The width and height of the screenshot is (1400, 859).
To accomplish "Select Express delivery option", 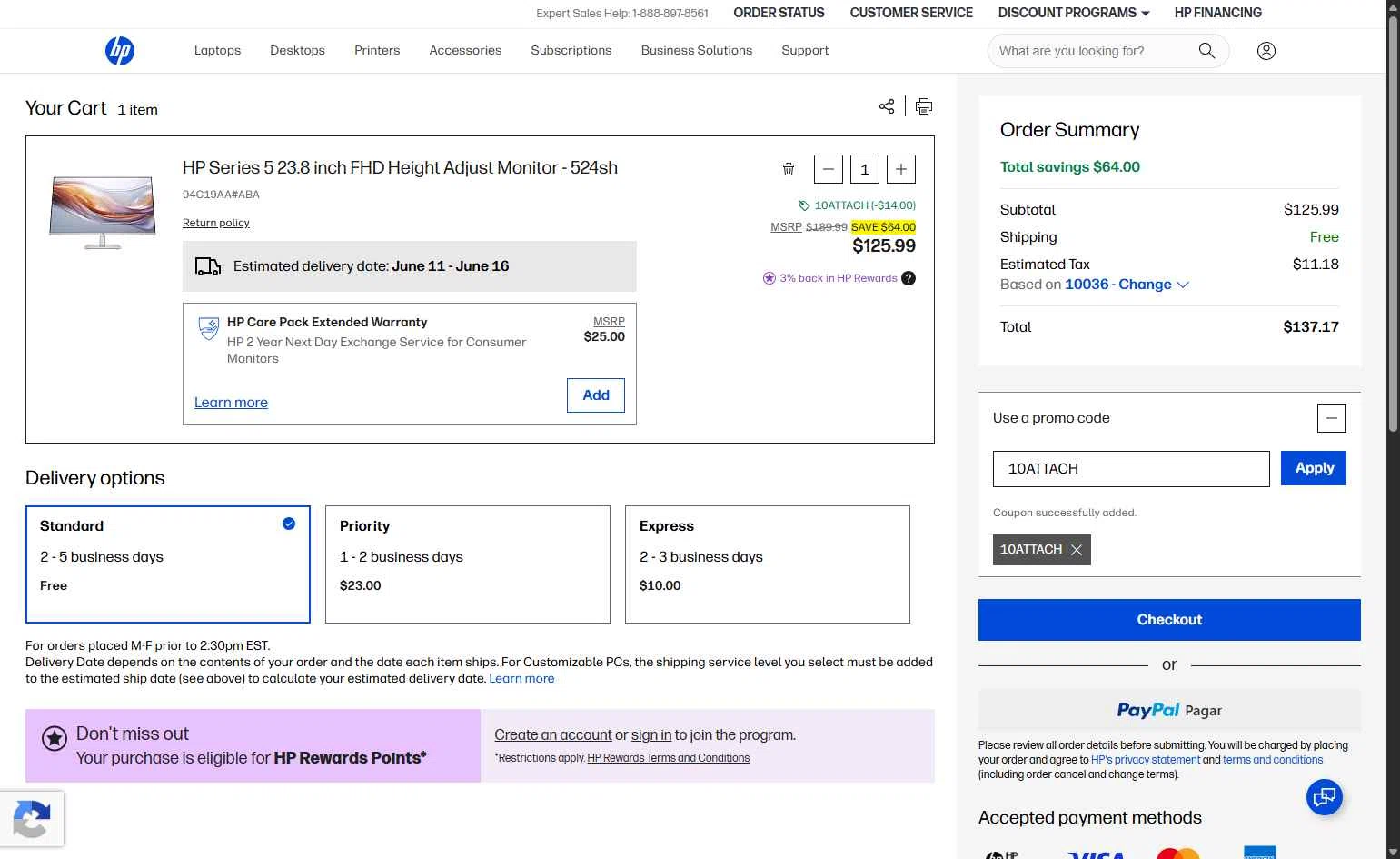I will (768, 564).
